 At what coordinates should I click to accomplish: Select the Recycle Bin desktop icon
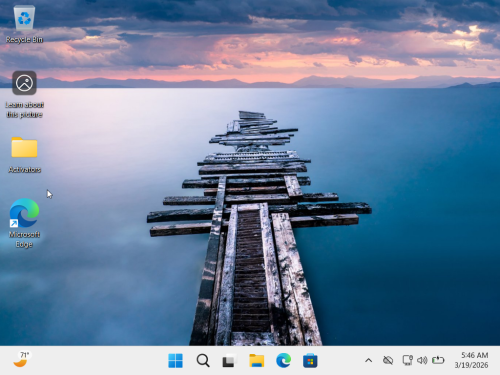24,24
